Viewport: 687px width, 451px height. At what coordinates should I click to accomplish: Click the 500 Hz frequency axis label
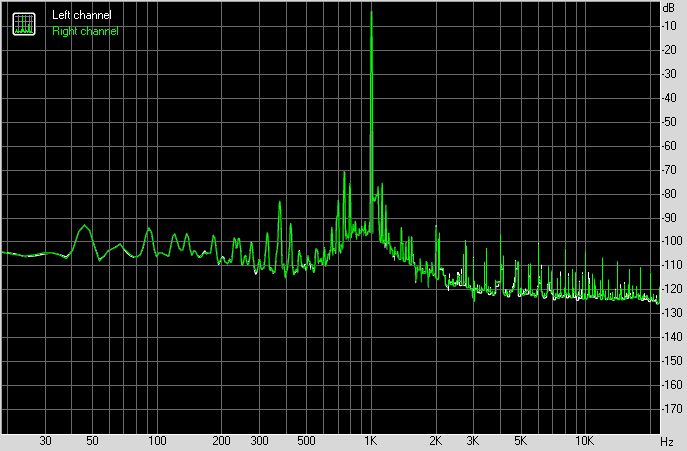[x=306, y=440]
